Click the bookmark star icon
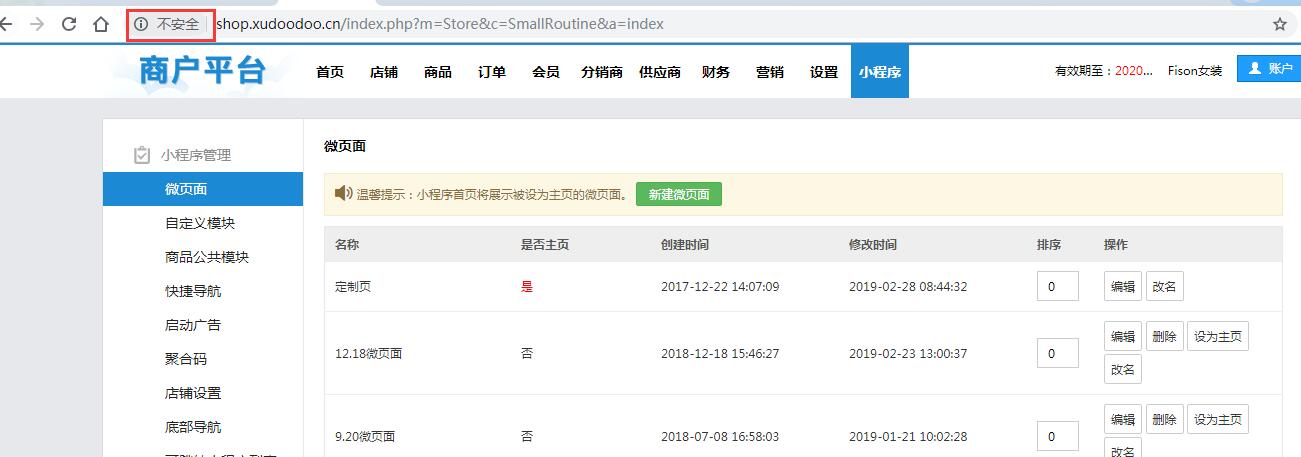1301x457 pixels. coord(1279,24)
